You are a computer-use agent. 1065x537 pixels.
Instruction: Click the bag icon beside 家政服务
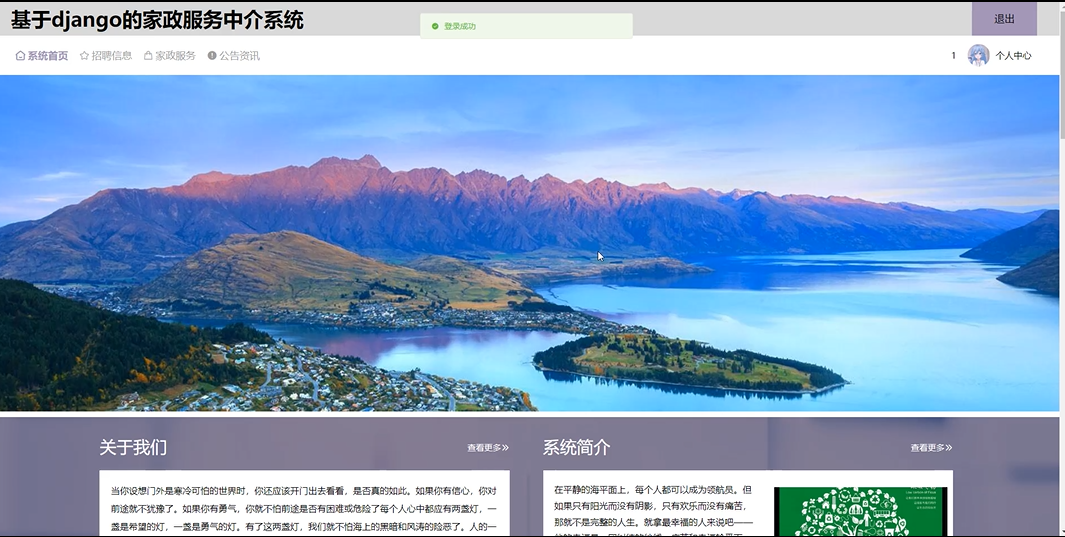tap(148, 56)
